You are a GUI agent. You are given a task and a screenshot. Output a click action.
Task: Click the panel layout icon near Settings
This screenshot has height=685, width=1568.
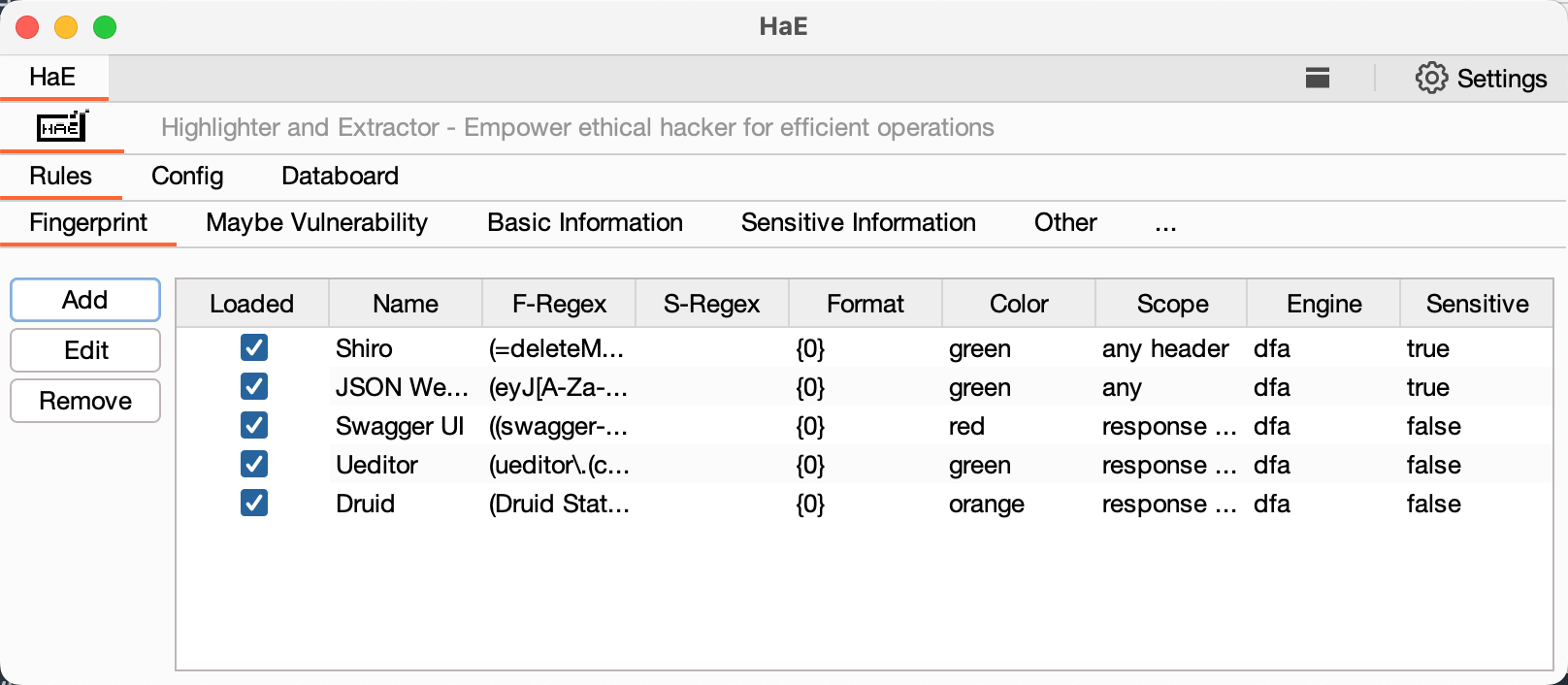(1318, 78)
